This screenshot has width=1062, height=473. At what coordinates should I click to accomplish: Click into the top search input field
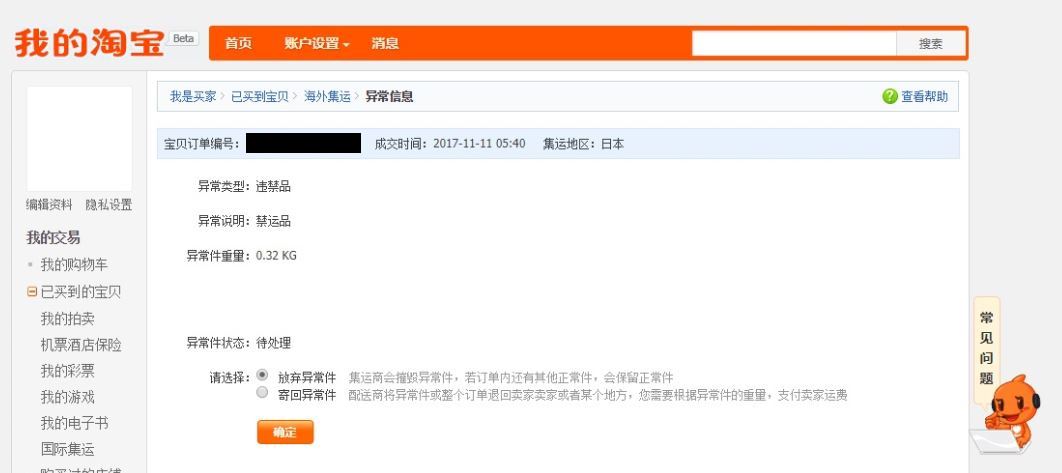793,44
